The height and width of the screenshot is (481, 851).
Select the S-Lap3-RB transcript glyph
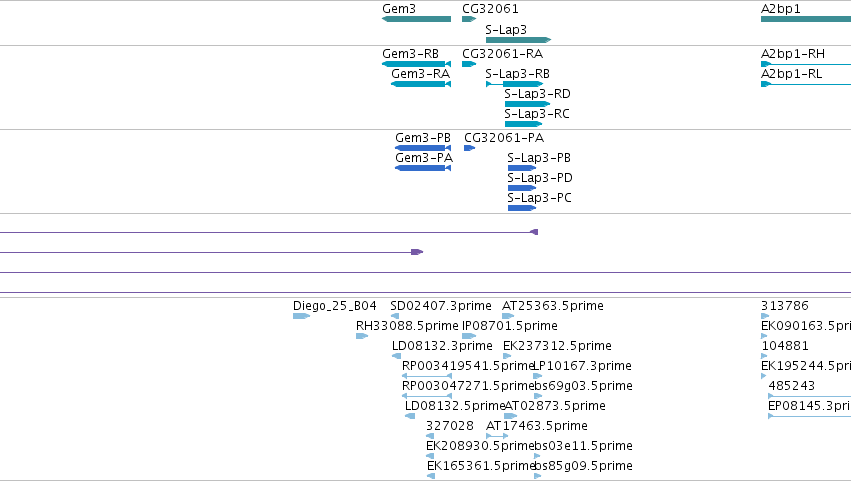pyautogui.click(x=515, y=84)
